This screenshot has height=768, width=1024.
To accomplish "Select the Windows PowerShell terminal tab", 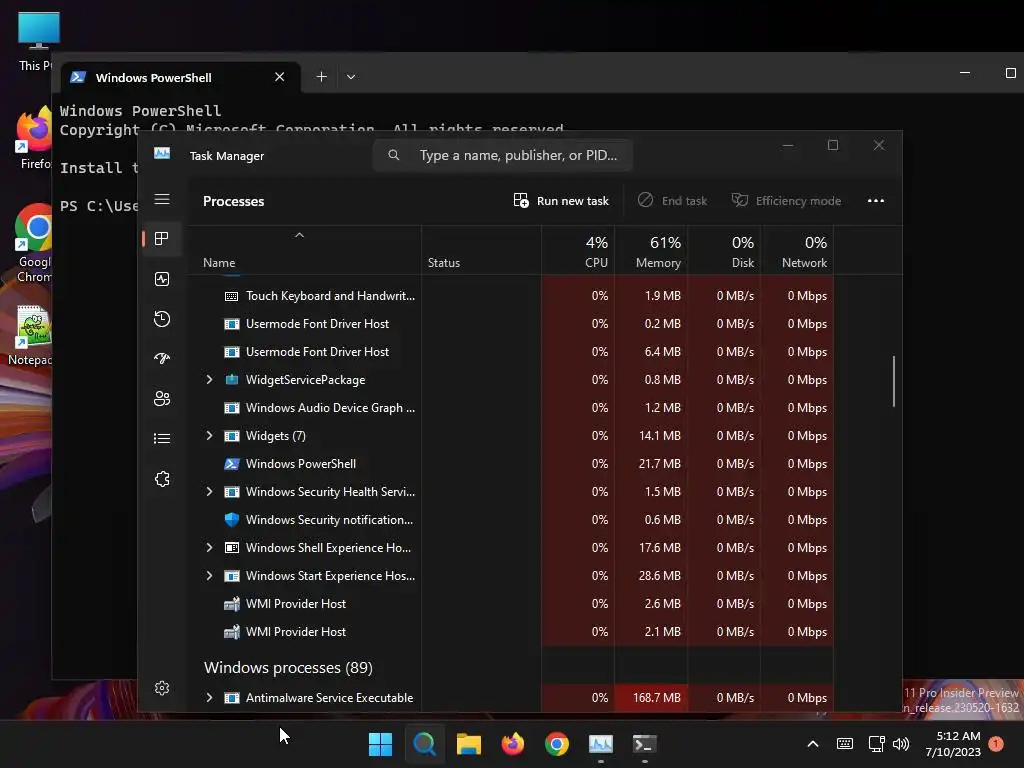I will (x=181, y=77).
